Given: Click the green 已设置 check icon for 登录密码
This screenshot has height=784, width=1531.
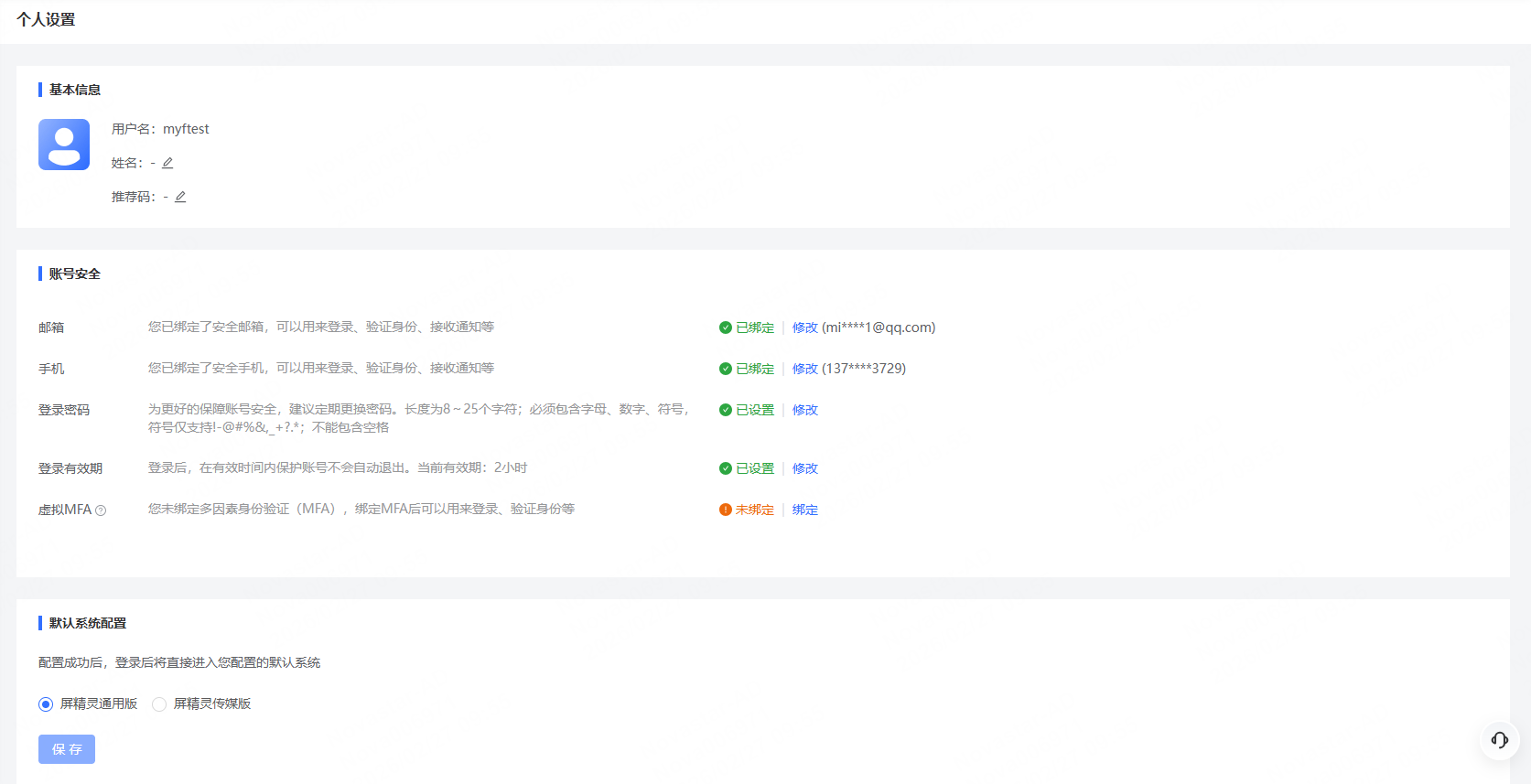Looking at the screenshot, I should point(726,410).
